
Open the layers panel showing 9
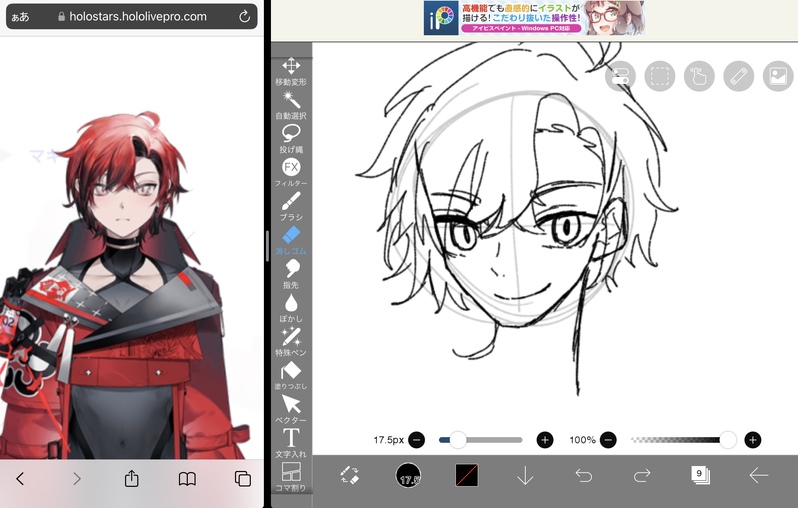tap(700, 475)
